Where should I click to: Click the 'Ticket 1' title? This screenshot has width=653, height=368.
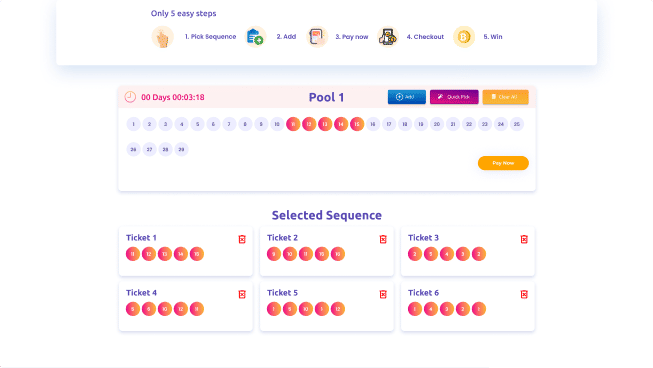(x=141, y=238)
